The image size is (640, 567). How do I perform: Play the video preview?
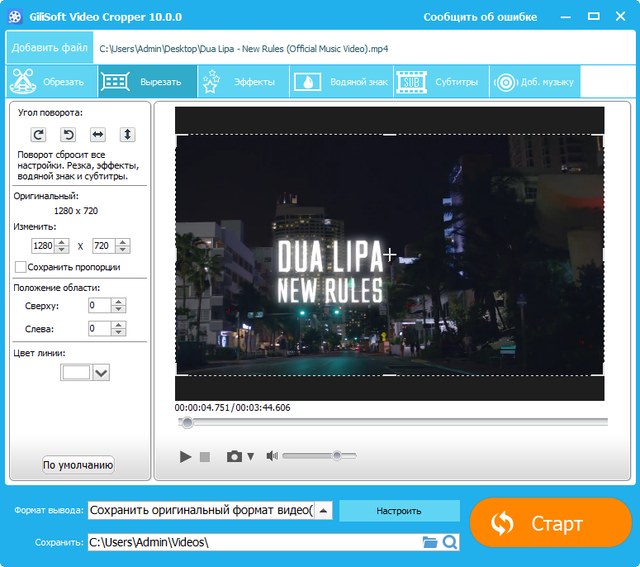coord(185,456)
